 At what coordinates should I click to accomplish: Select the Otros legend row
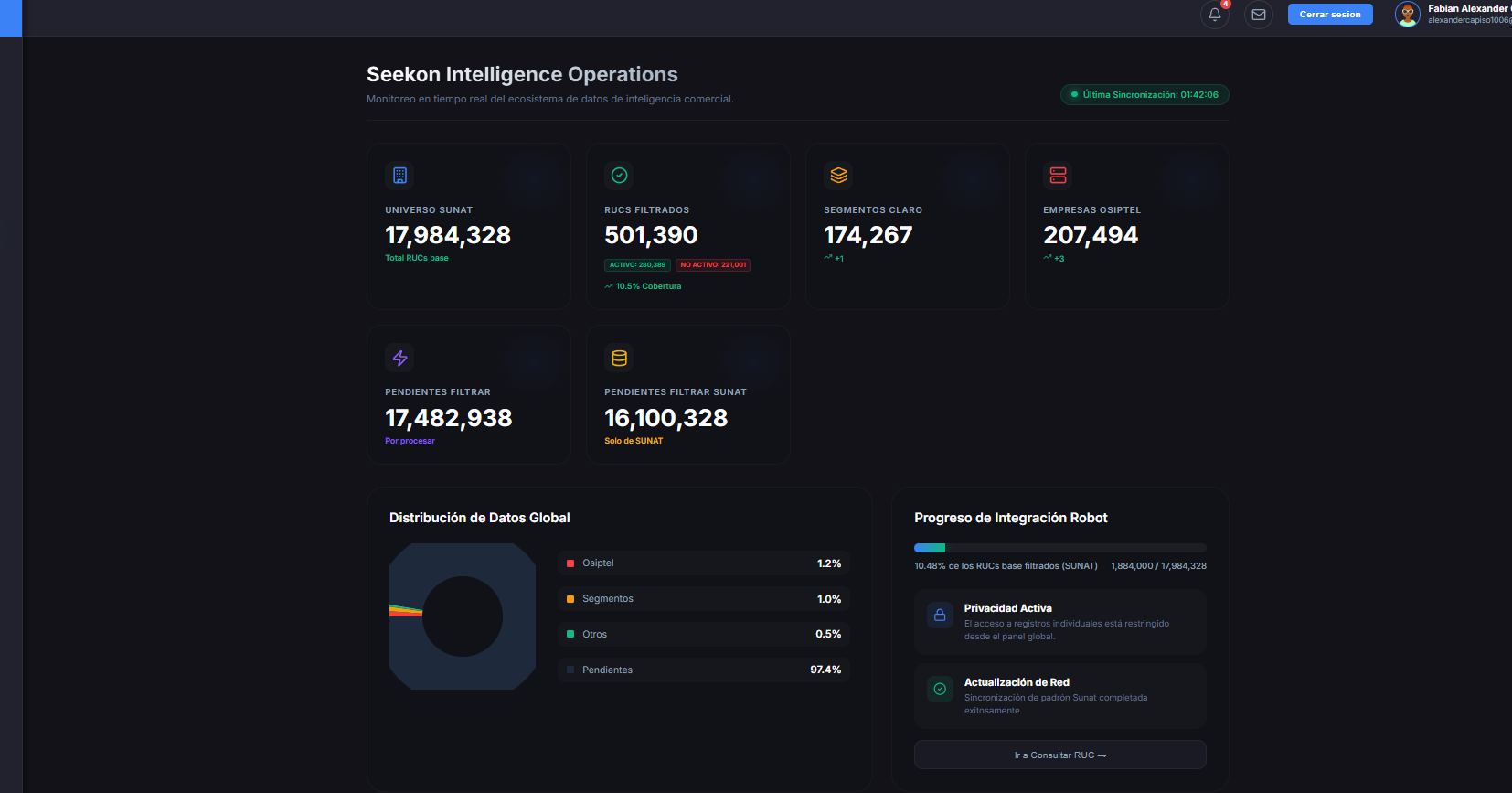click(x=703, y=634)
